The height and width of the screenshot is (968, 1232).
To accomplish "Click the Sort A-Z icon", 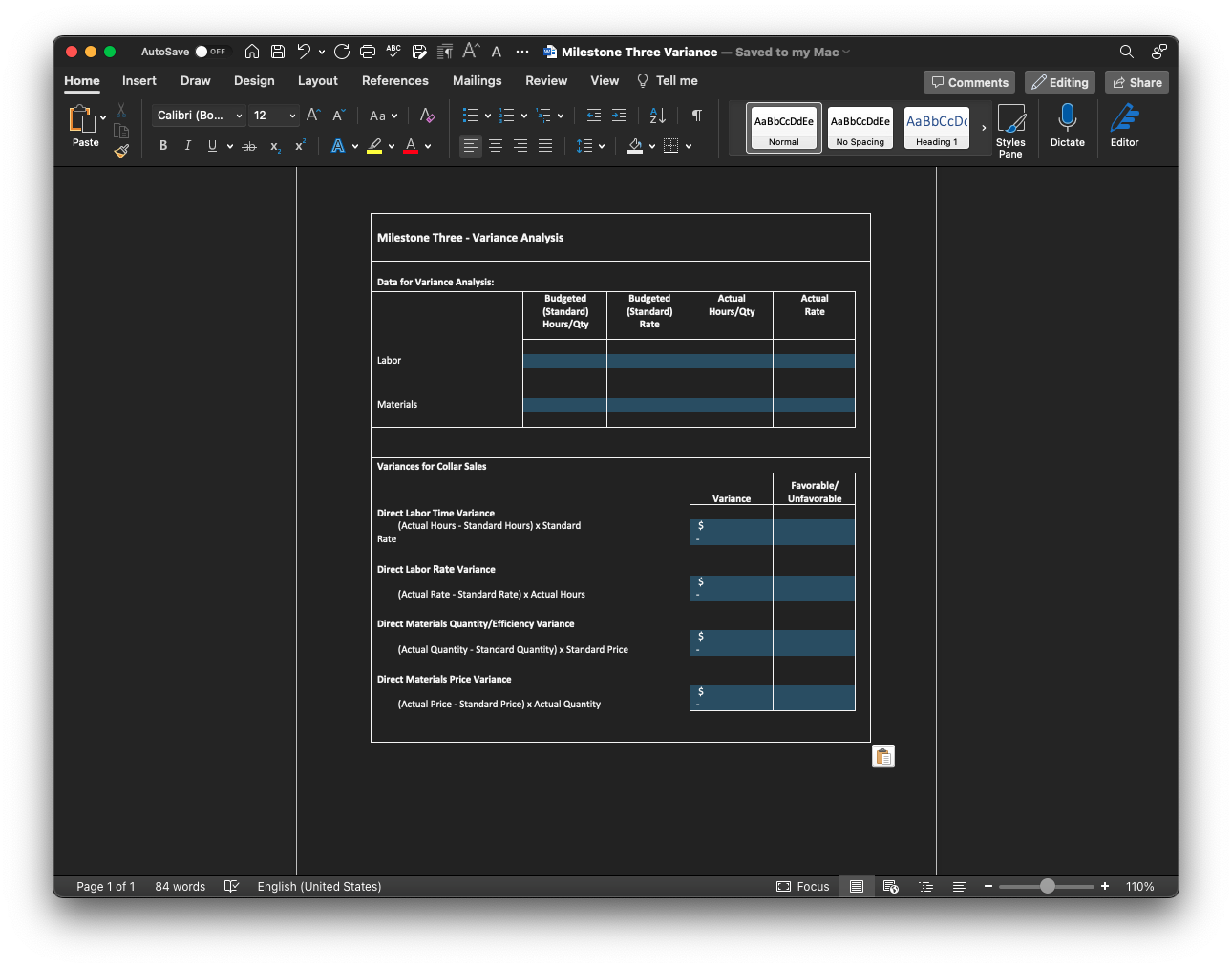I will pyautogui.click(x=658, y=116).
